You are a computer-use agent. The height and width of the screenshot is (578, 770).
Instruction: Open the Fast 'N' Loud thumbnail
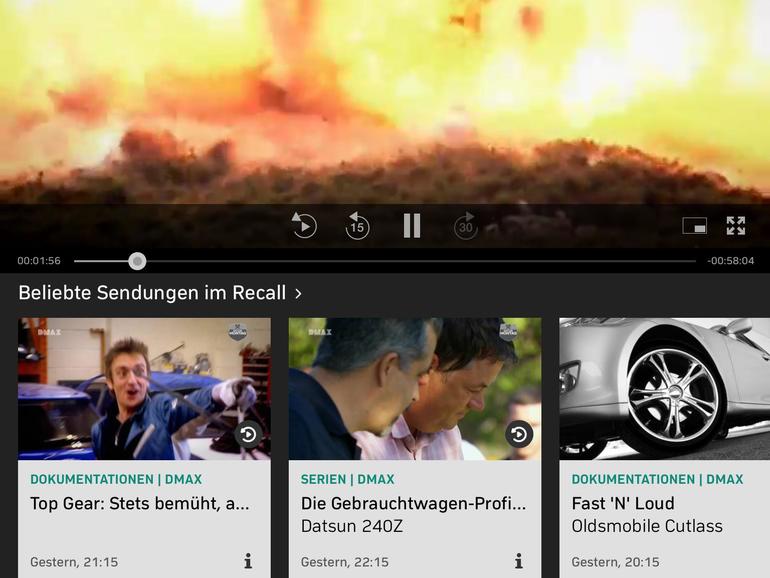coord(664,389)
